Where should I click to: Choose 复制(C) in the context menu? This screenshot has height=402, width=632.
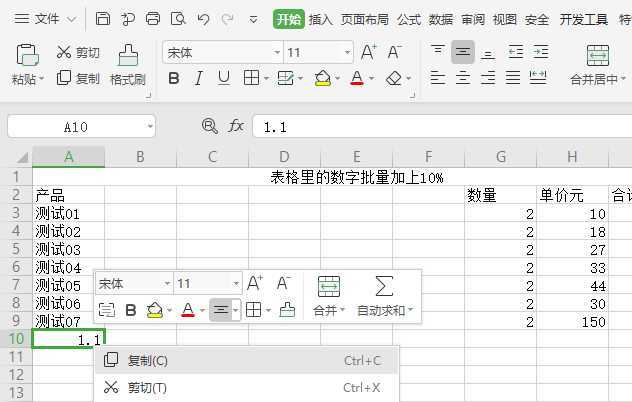point(245,360)
